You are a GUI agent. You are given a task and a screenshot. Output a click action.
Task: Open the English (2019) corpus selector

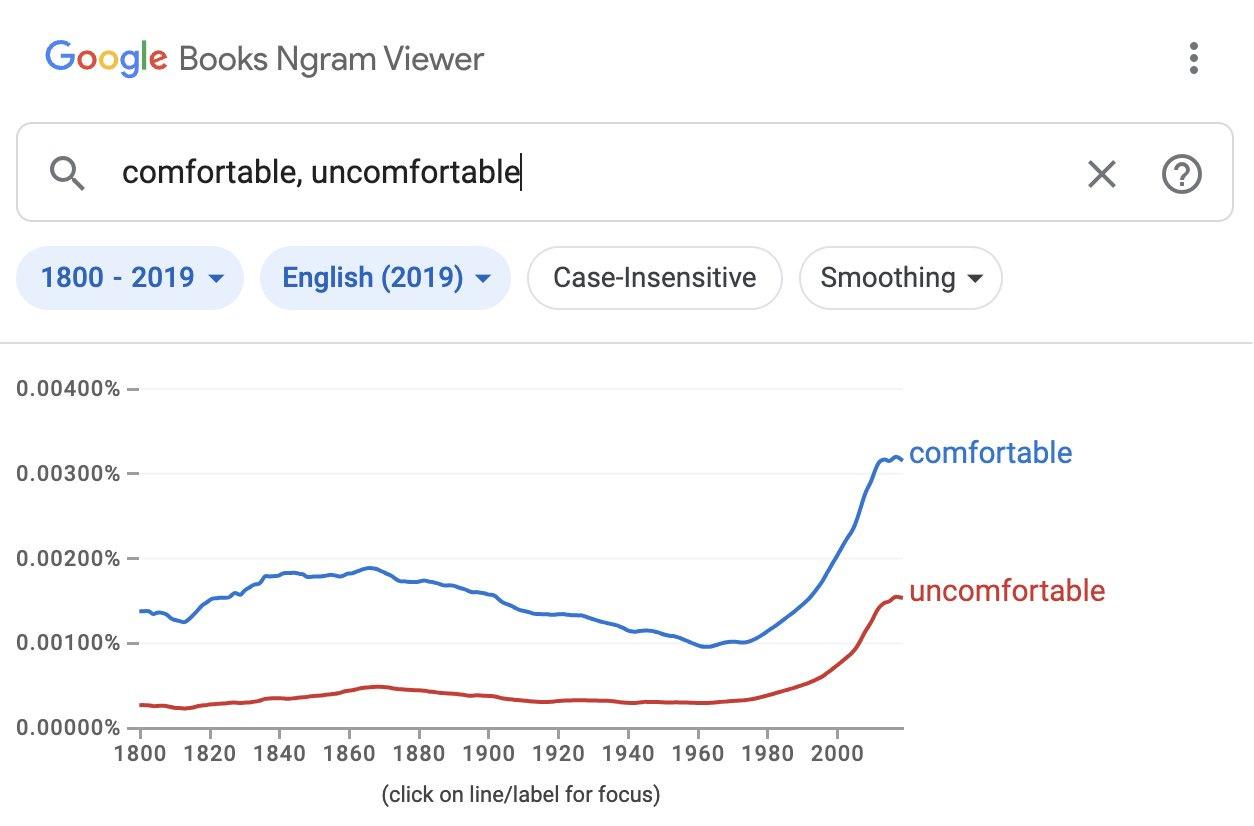point(385,278)
